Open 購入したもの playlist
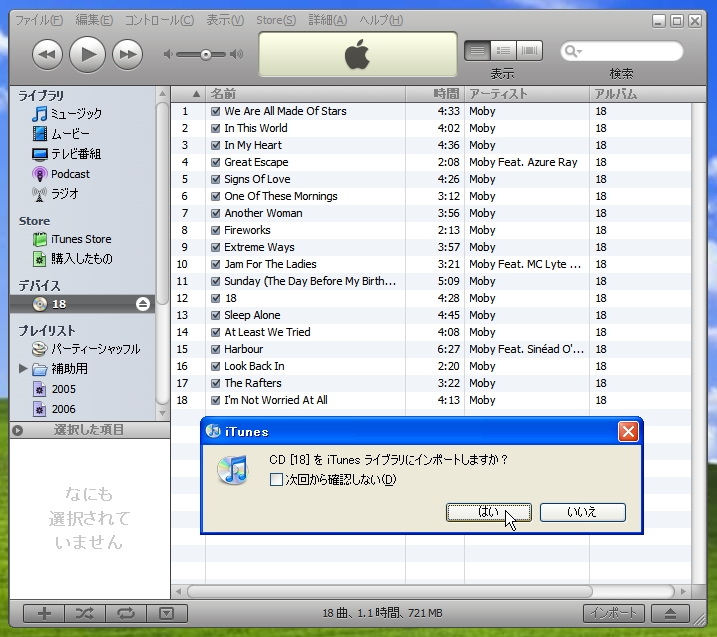717x637 pixels. (x=73, y=259)
